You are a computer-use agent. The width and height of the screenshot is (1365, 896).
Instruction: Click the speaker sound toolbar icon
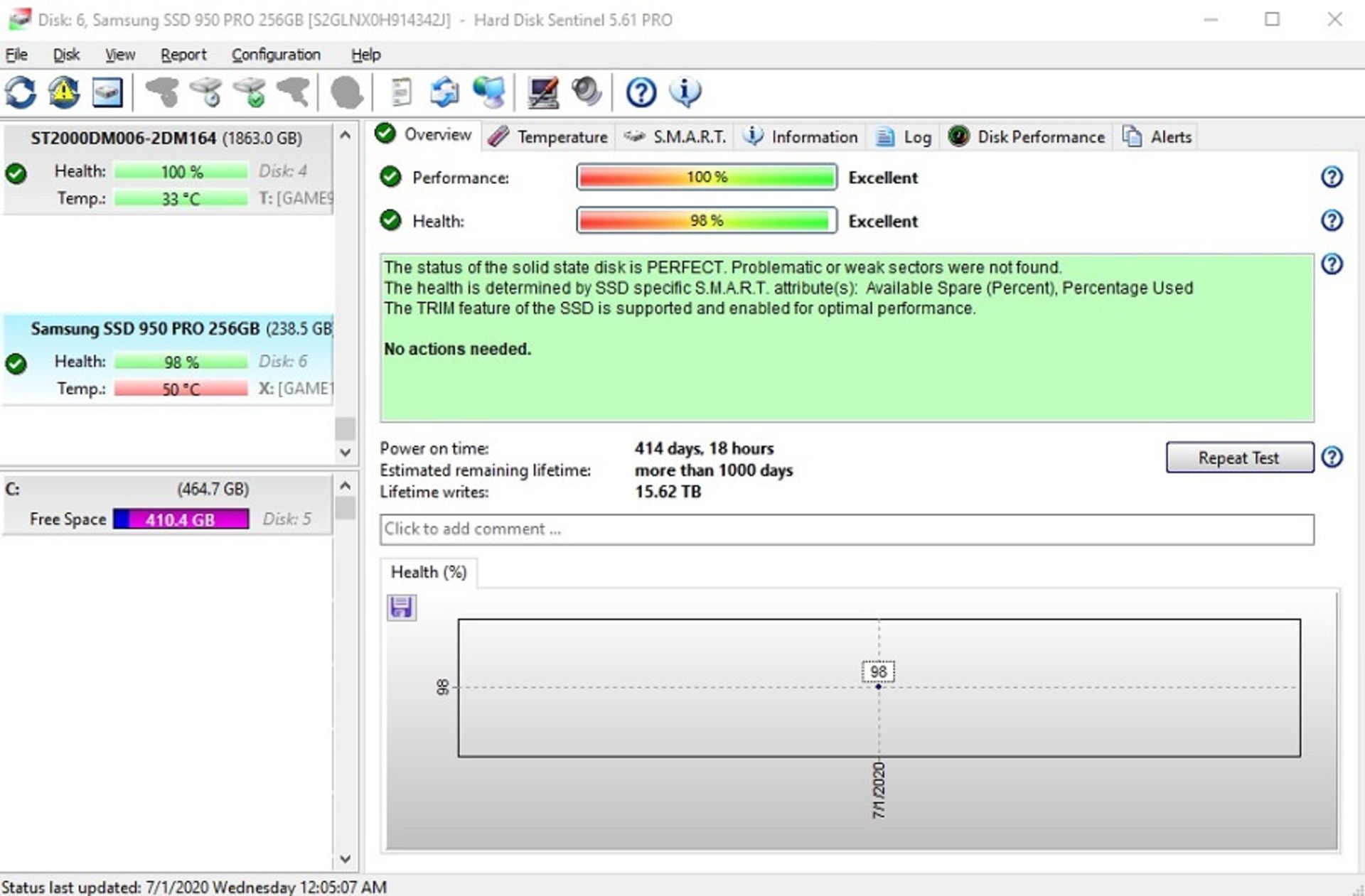coord(587,92)
